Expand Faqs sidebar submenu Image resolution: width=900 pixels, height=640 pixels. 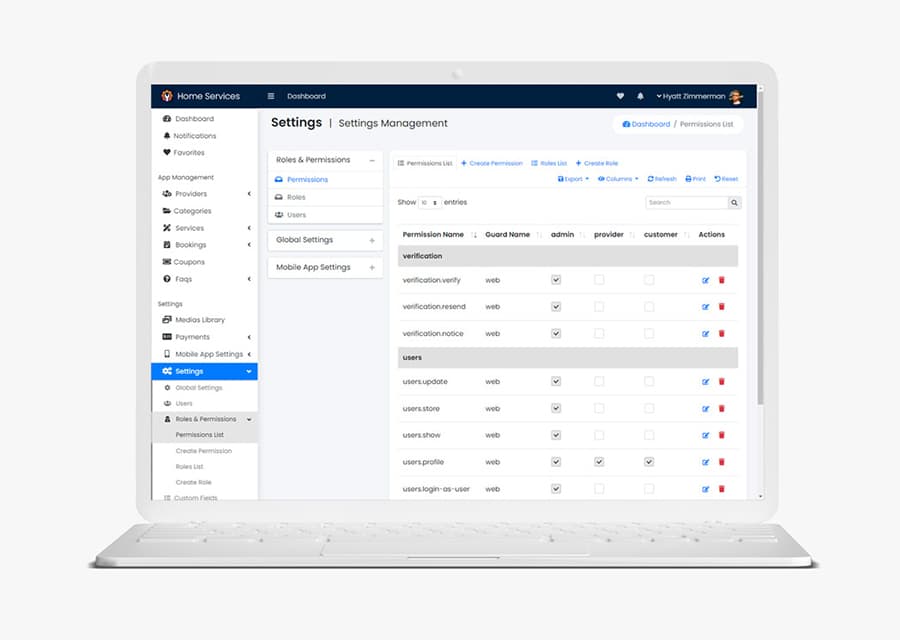pos(249,279)
